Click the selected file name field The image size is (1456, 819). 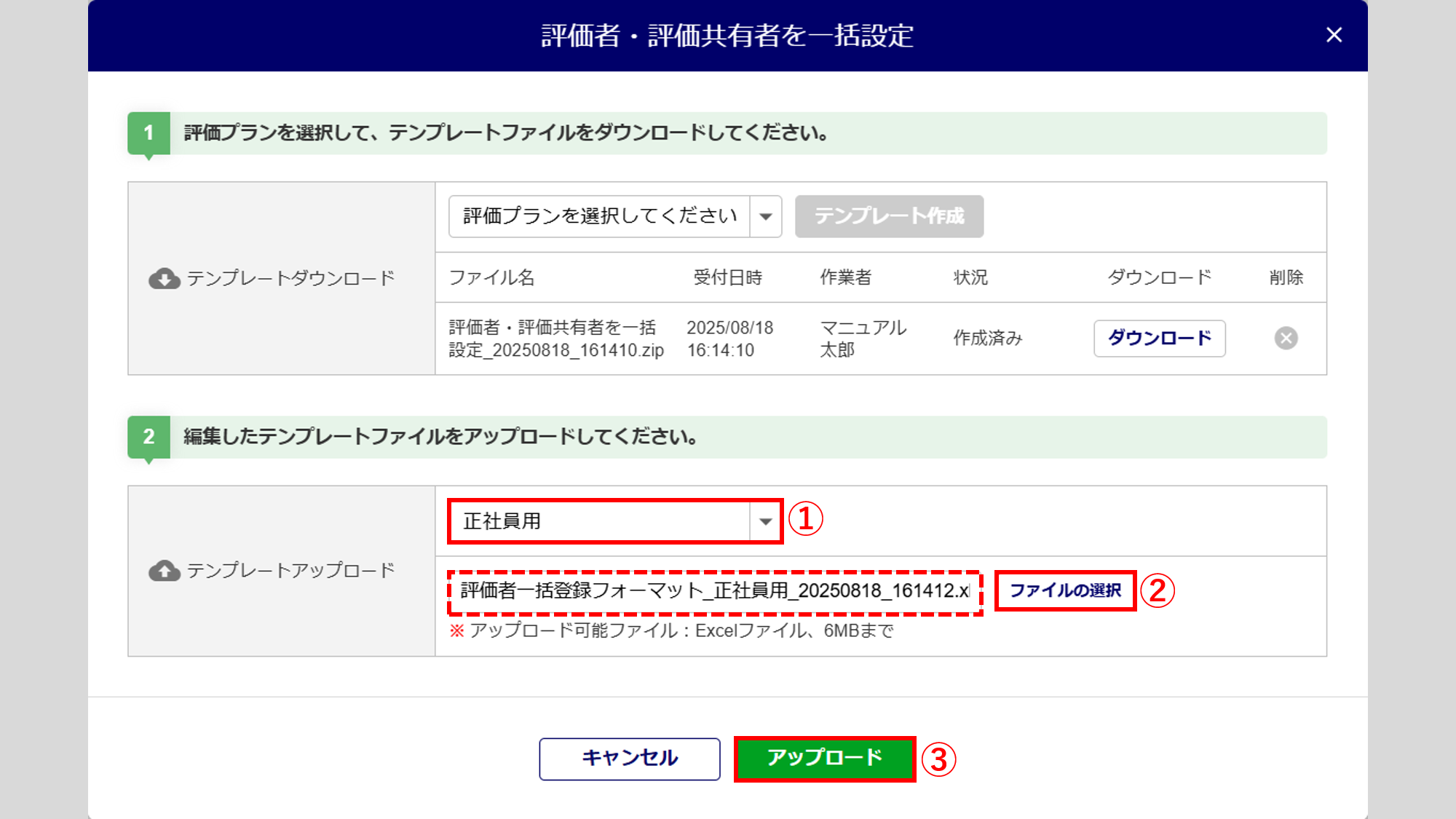pos(714,591)
